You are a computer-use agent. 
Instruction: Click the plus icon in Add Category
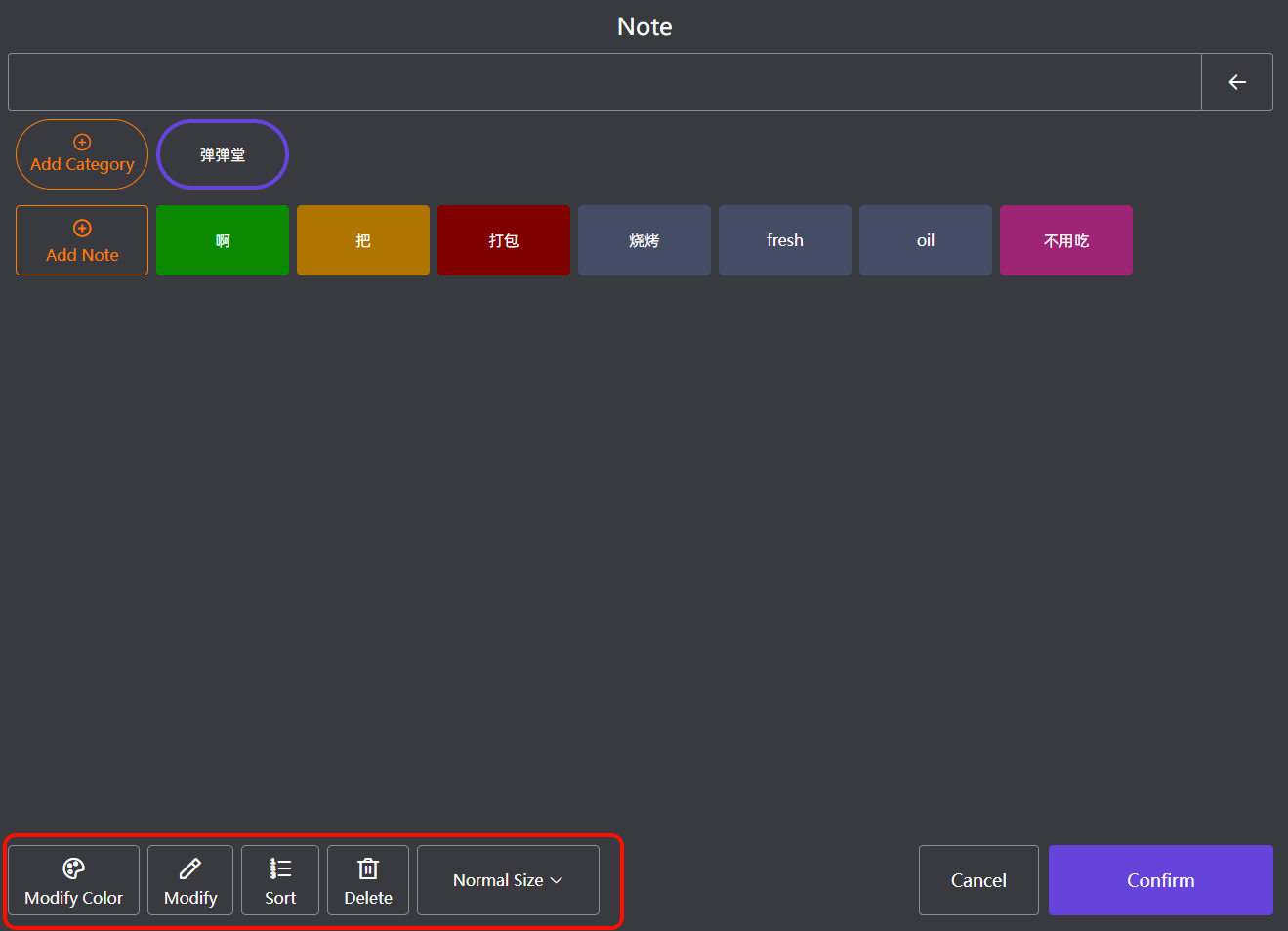point(82,143)
